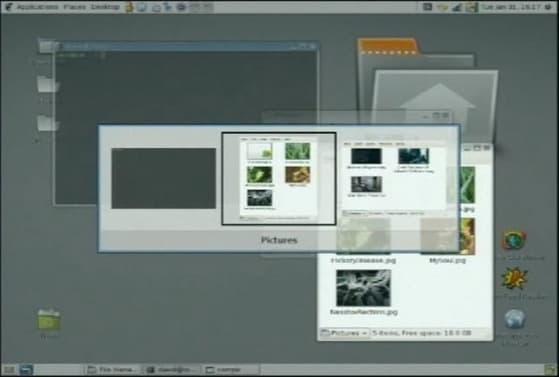Open the Applications menu in top panel
Screen dimensions: 559x377
pos(37,7)
